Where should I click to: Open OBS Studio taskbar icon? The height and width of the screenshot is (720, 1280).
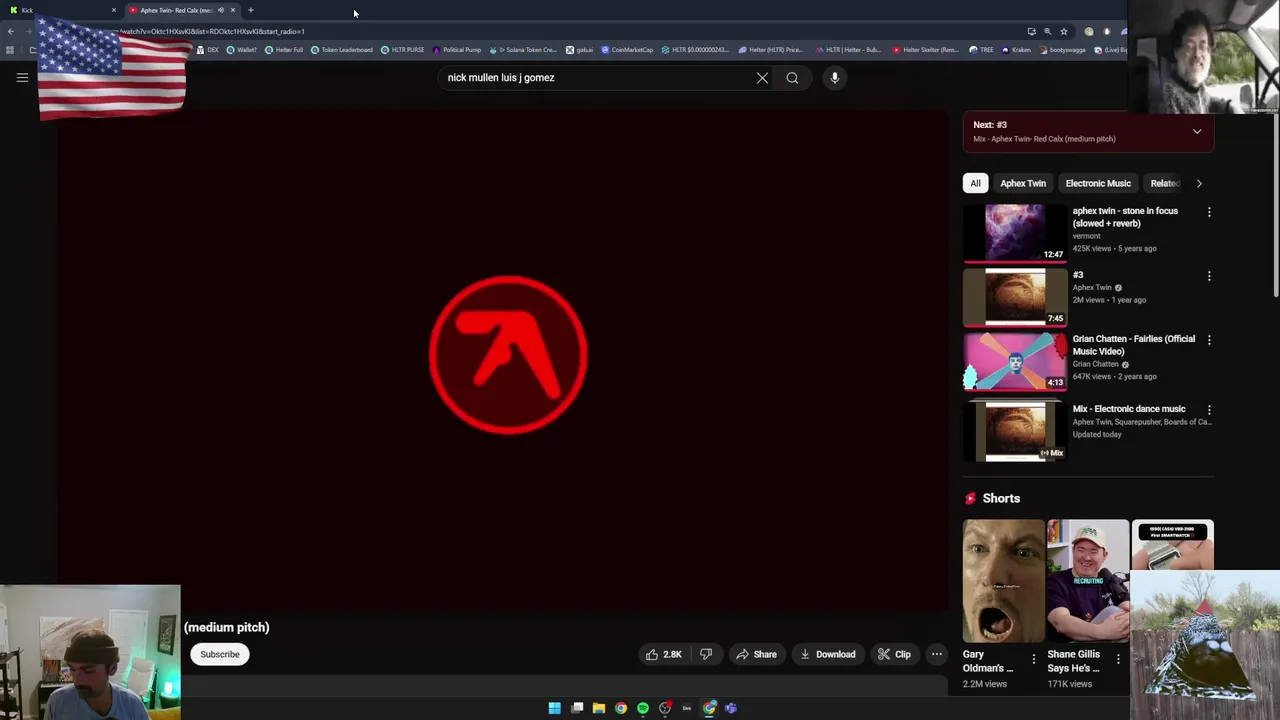point(665,708)
